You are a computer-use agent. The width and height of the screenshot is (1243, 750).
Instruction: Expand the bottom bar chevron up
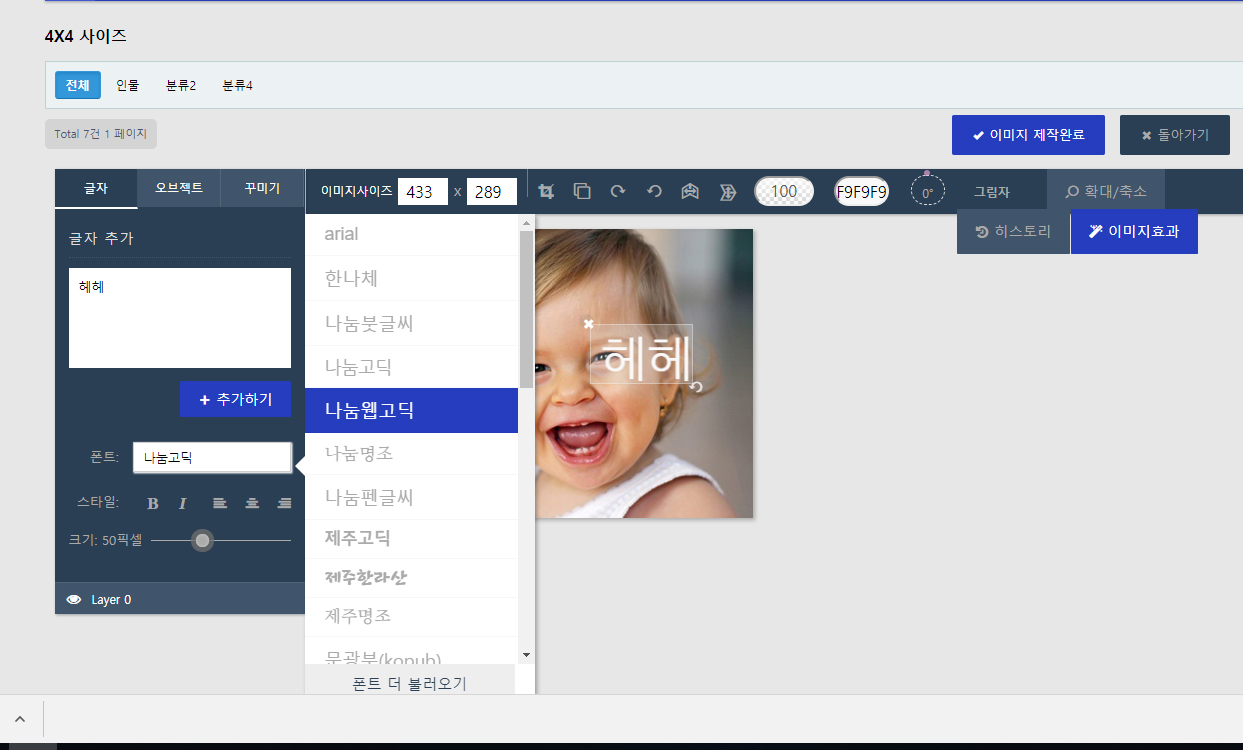click(21, 719)
